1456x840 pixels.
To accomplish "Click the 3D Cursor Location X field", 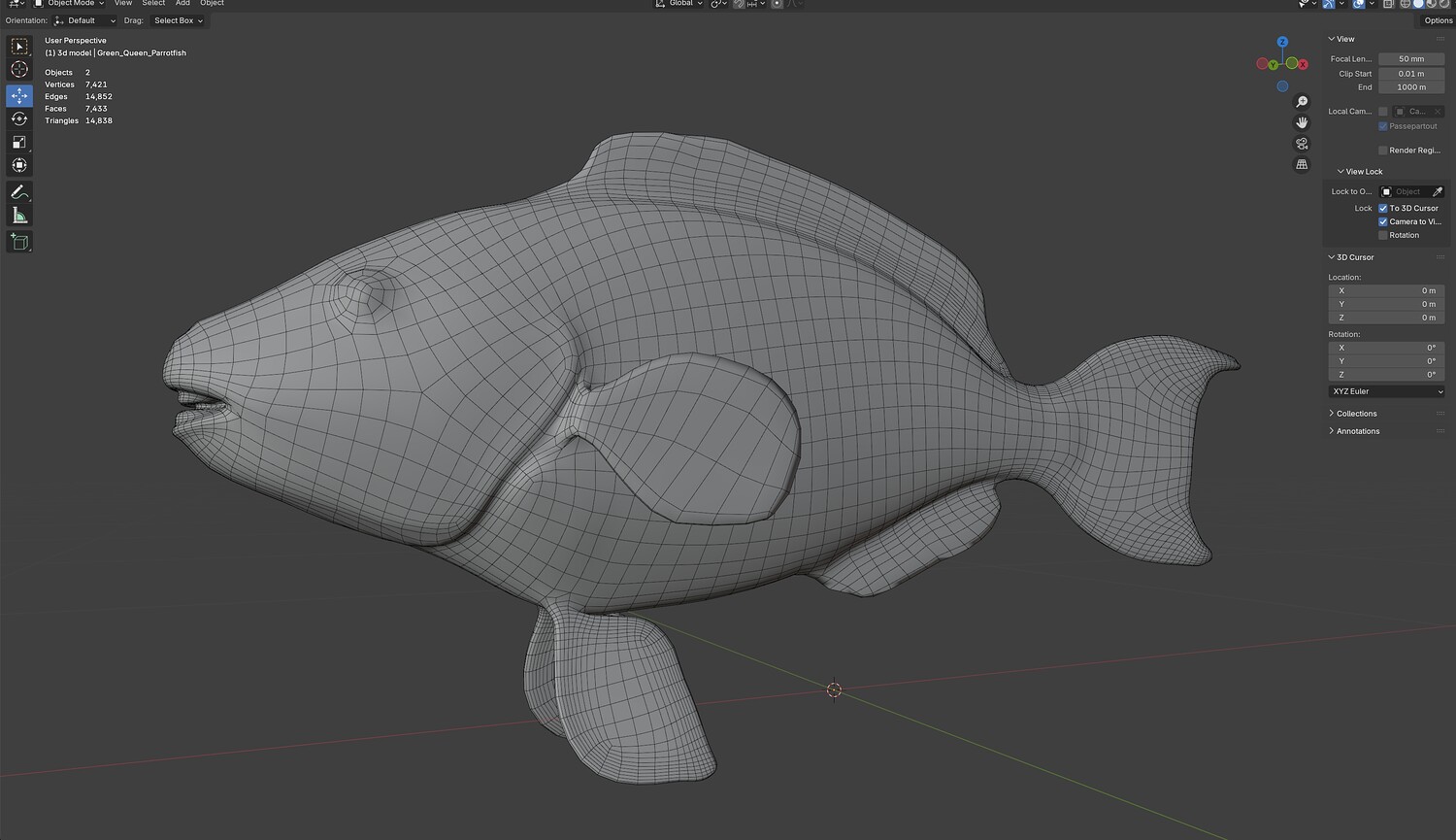I will [1386, 291].
